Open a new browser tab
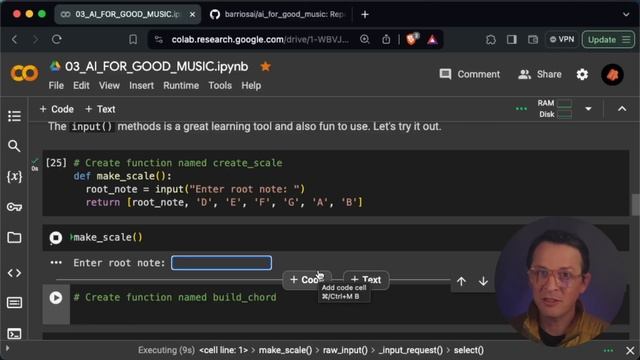The height and width of the screenshot is (360, 640). point(364,14)
